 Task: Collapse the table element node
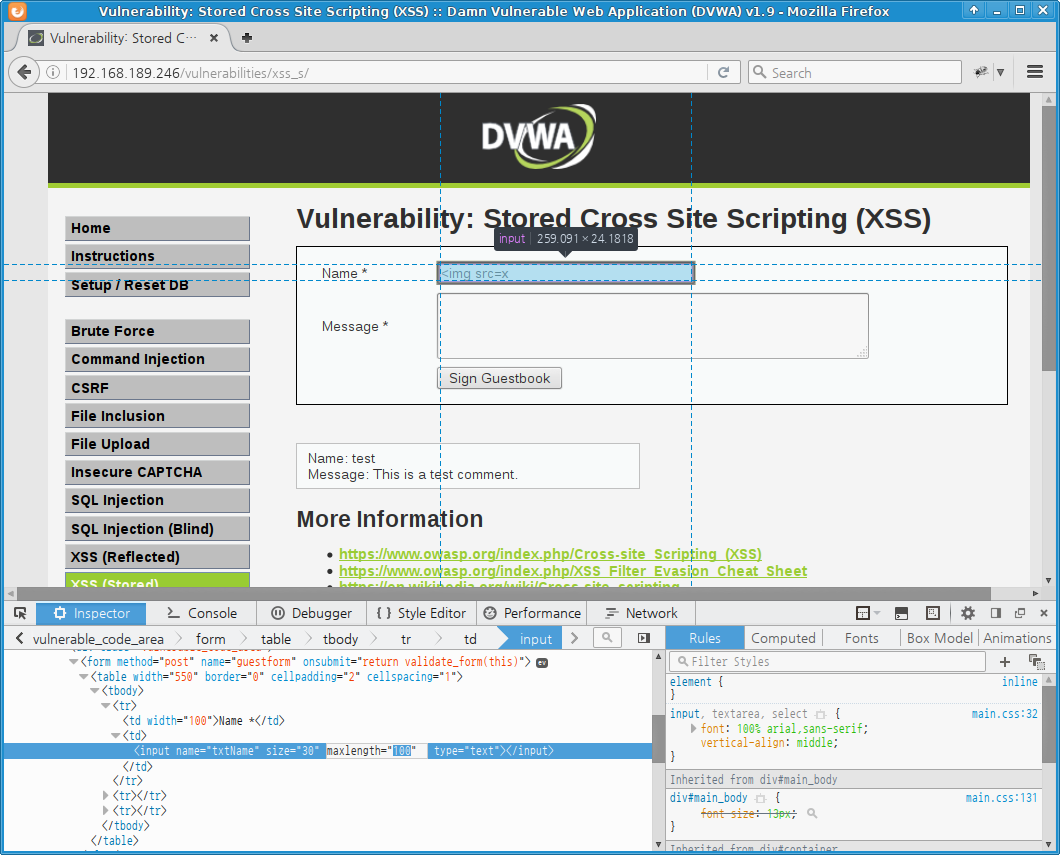[x=84, y=677]
